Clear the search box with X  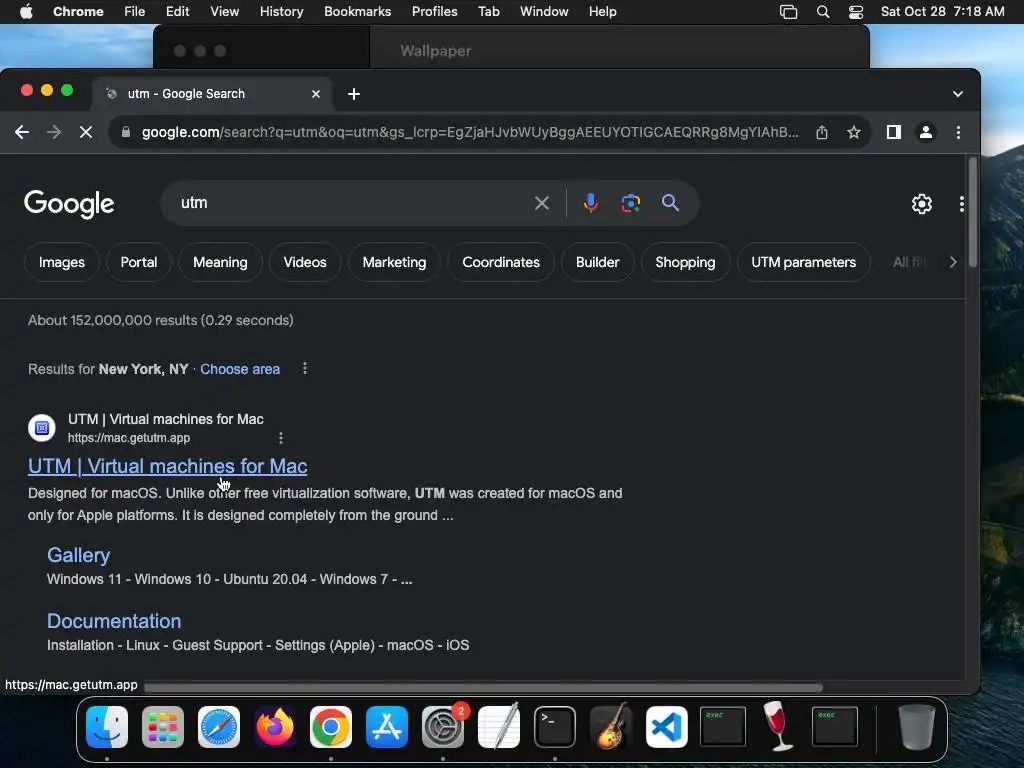[x=541, y=203]
